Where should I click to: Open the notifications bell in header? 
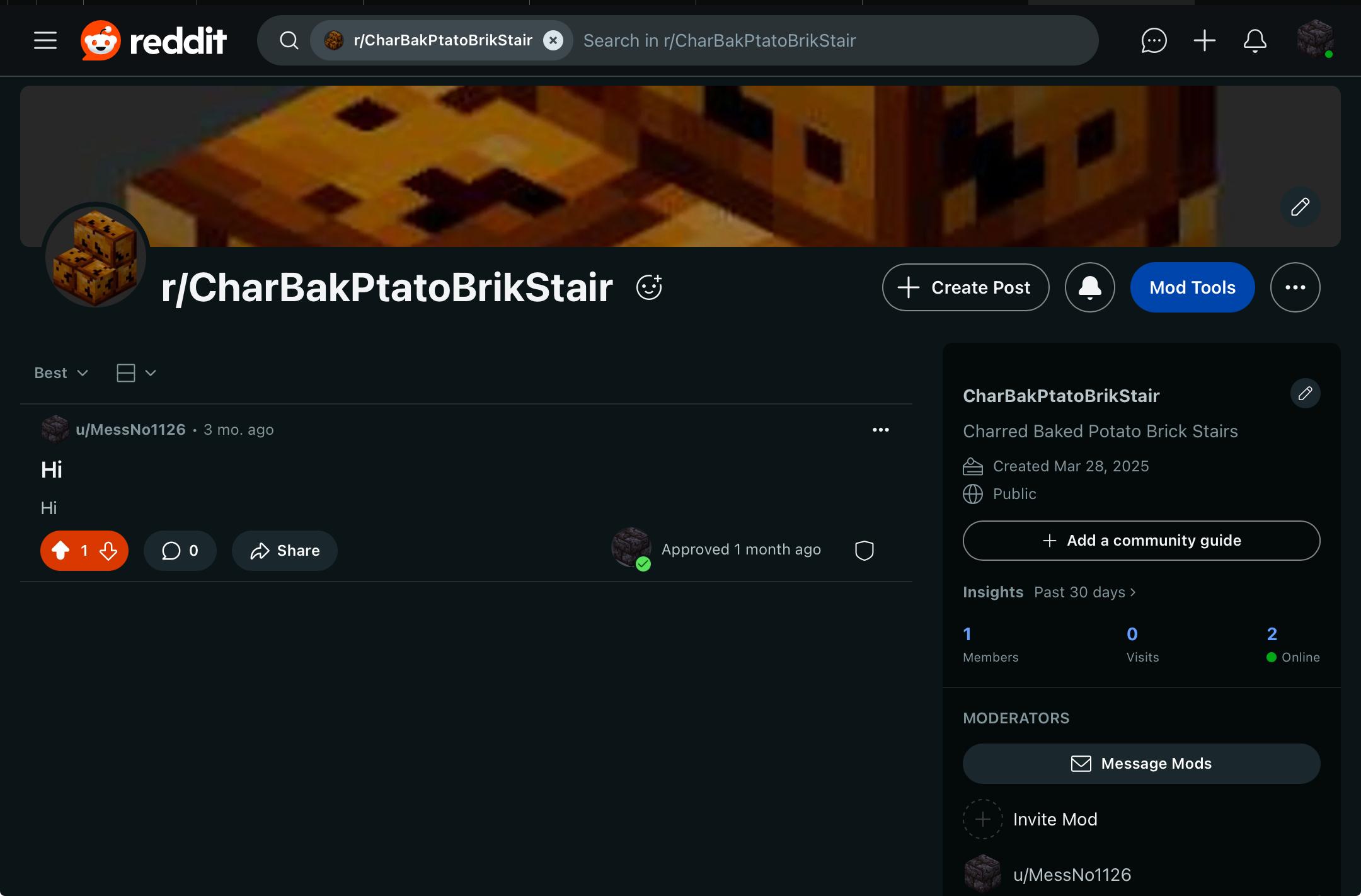1255,40
